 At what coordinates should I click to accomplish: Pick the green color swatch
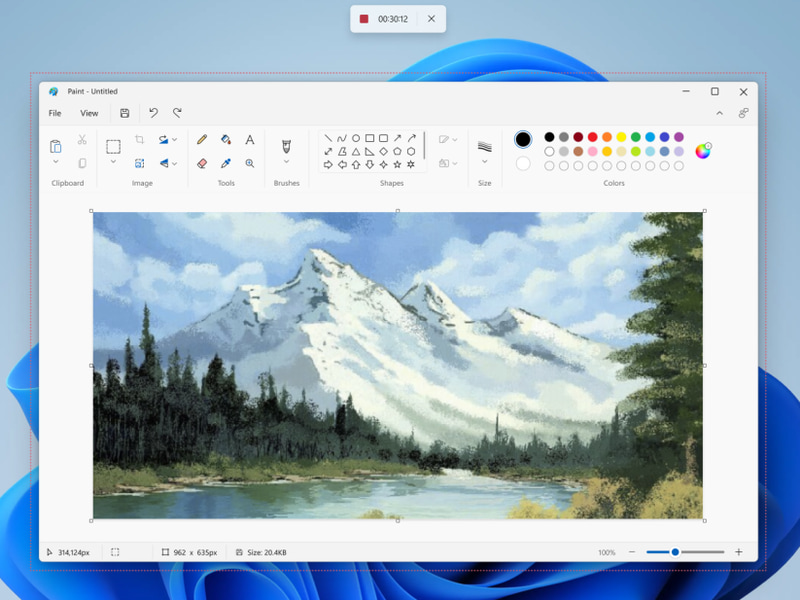(x=636, y=137)
